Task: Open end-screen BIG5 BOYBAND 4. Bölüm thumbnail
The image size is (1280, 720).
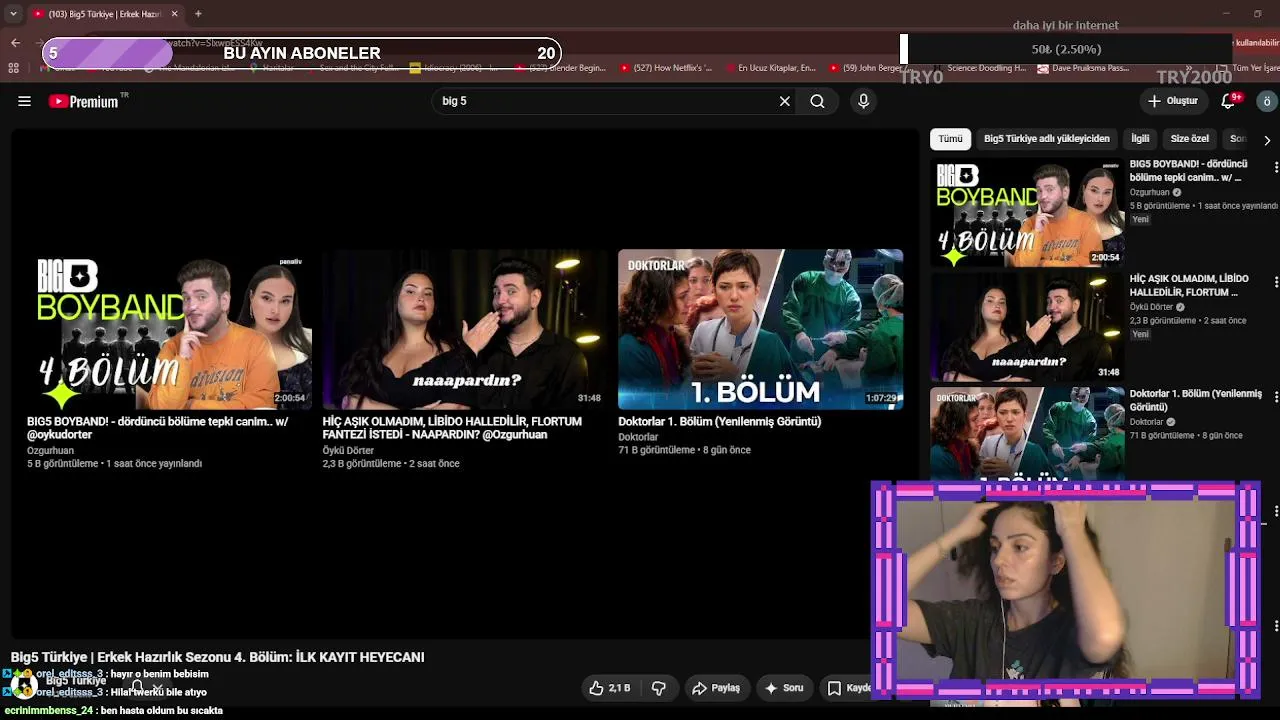Action: click(169, 330)
